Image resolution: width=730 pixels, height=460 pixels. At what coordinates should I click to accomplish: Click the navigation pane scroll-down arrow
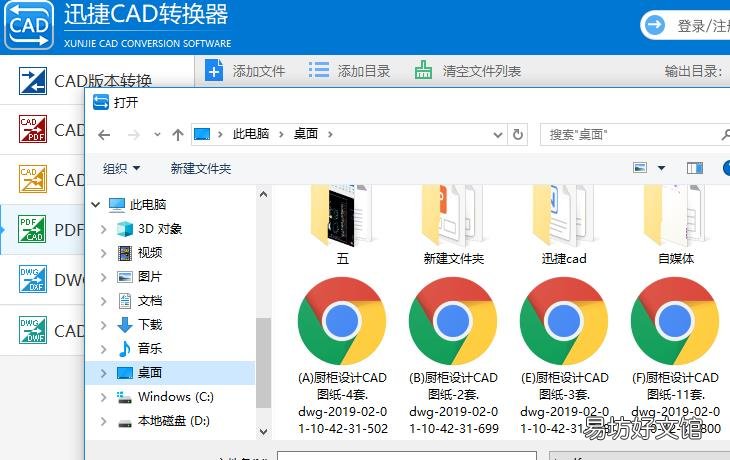[264, 432]
